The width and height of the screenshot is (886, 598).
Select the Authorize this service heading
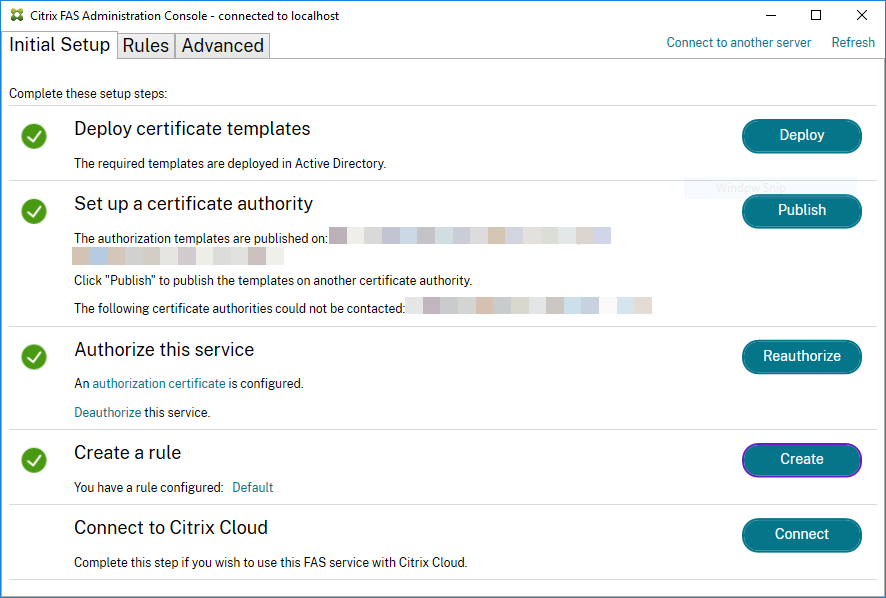(164, 350)
